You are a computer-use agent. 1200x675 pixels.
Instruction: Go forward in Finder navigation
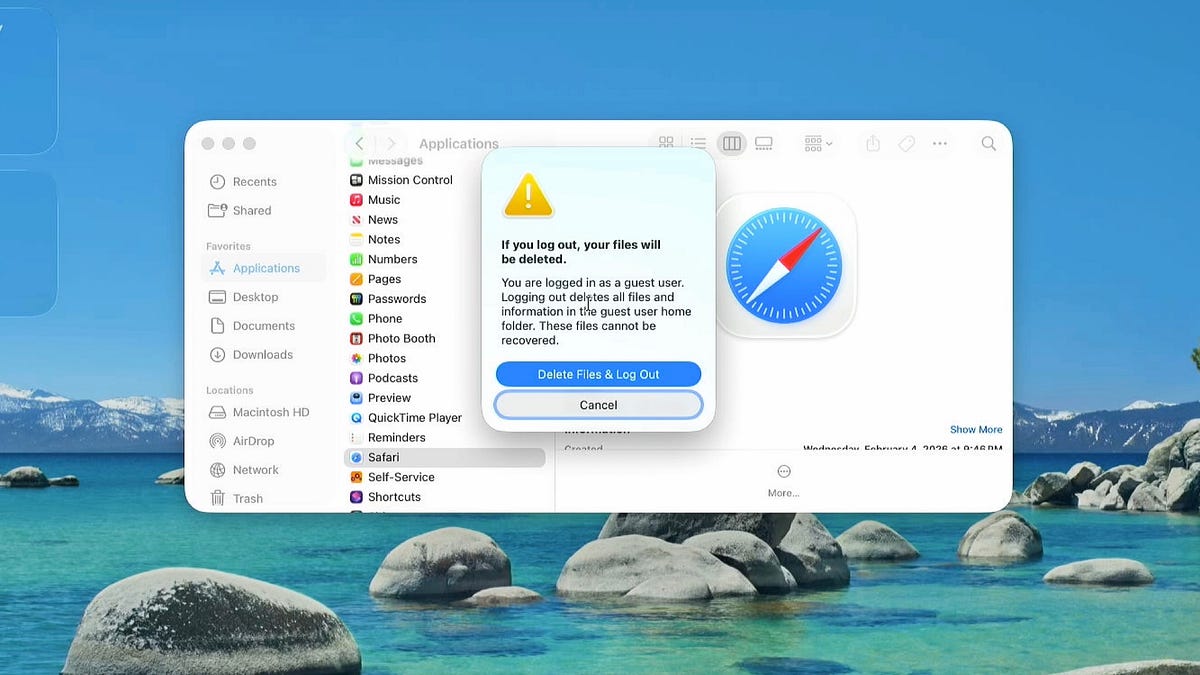[391, 144]
